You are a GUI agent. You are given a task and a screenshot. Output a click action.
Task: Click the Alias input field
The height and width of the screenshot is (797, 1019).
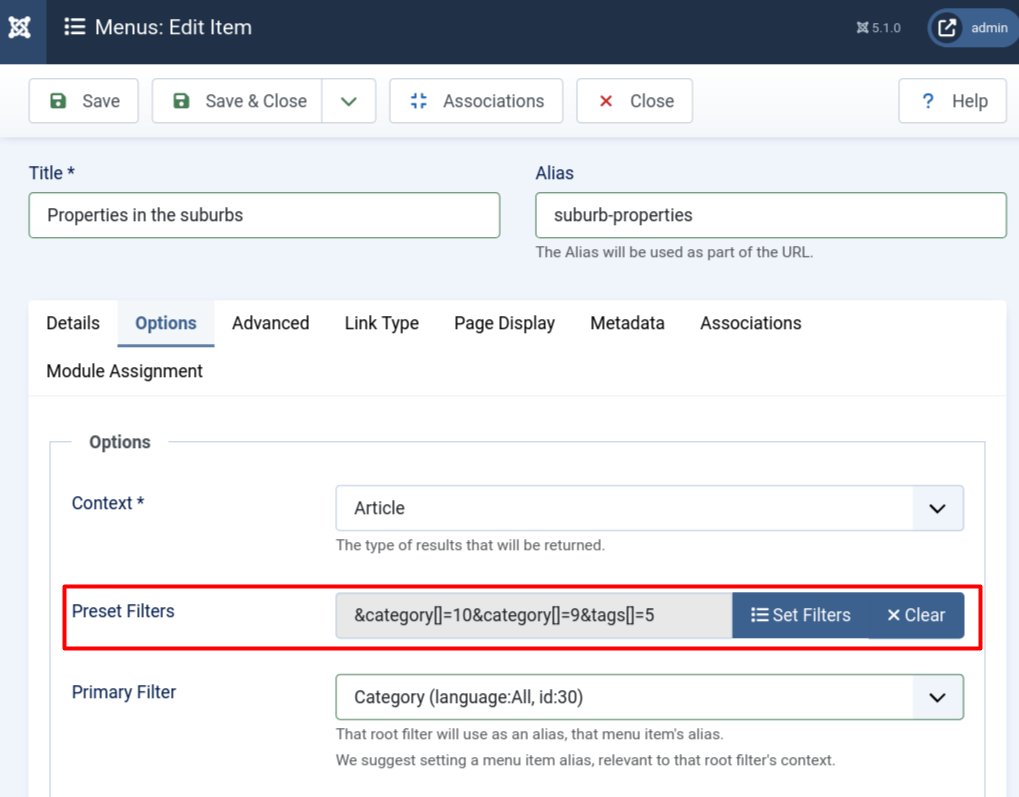(x=771, y=215)
